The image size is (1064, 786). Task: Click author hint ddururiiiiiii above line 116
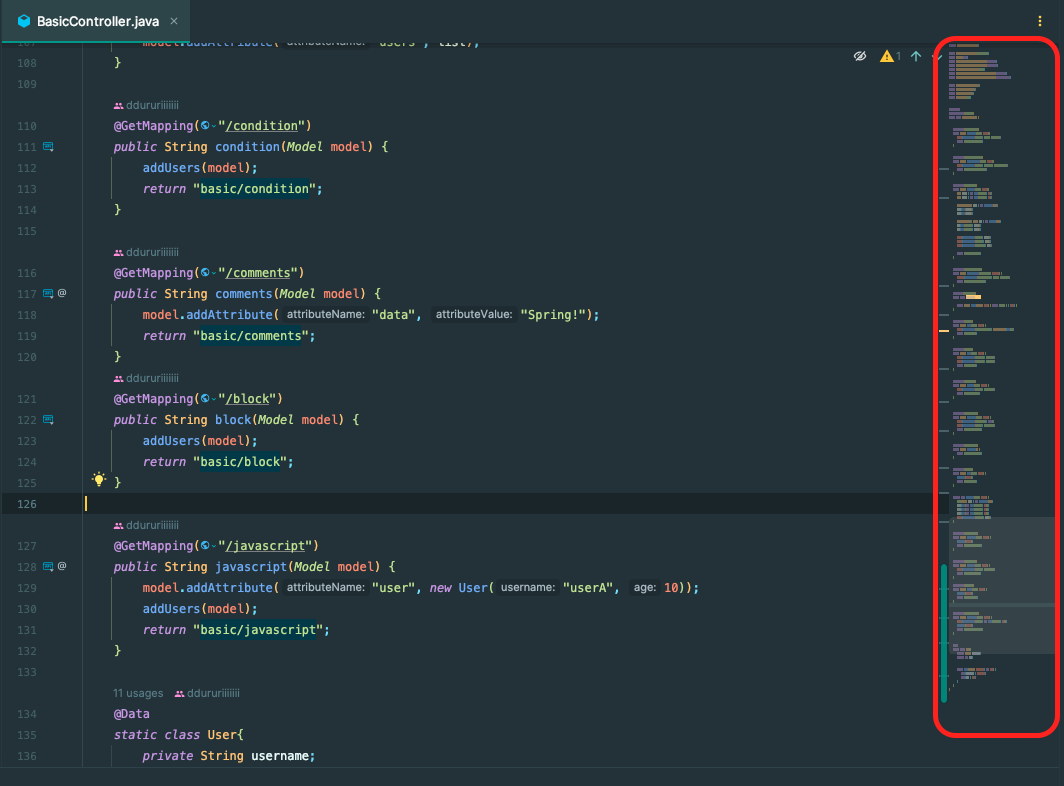click(x=146, y=252)
